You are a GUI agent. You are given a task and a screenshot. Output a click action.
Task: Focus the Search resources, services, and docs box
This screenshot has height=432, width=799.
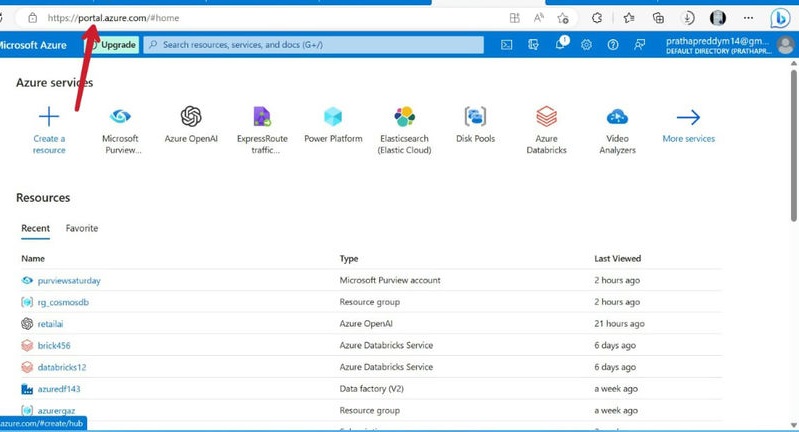tap(313, 45)
